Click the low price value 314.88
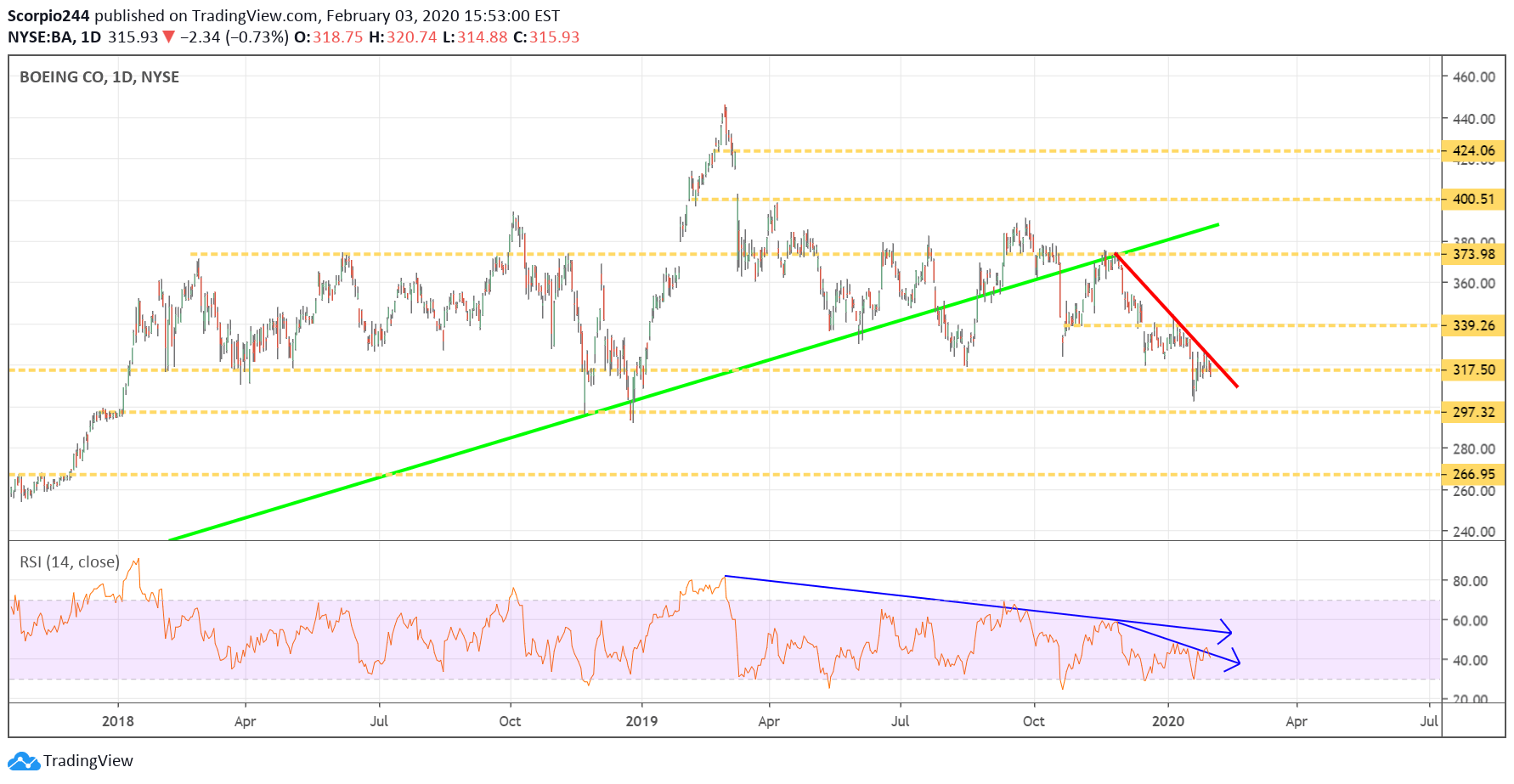 [x=482, y=37]
